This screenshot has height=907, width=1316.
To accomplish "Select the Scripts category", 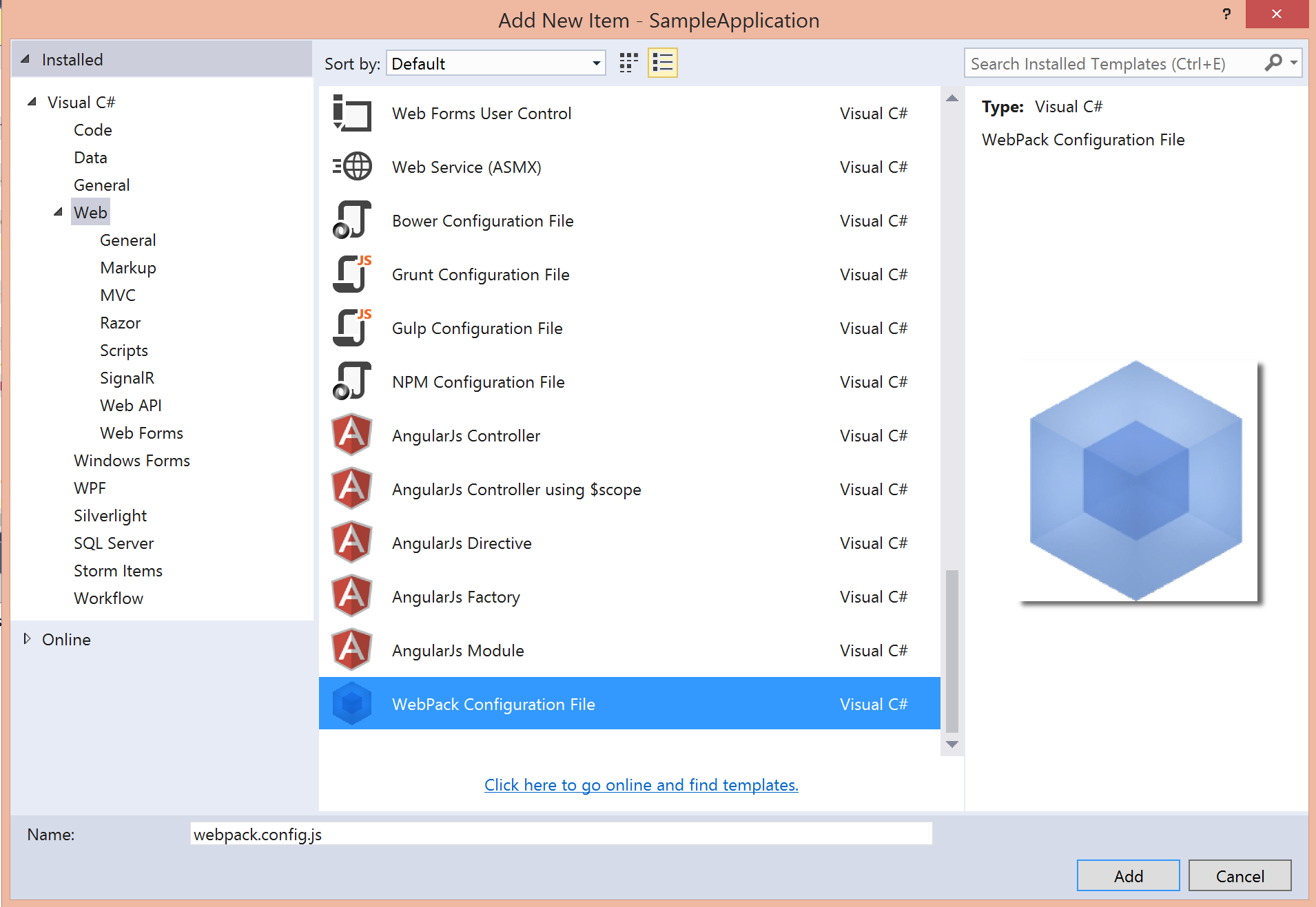I will coord(124,350).
